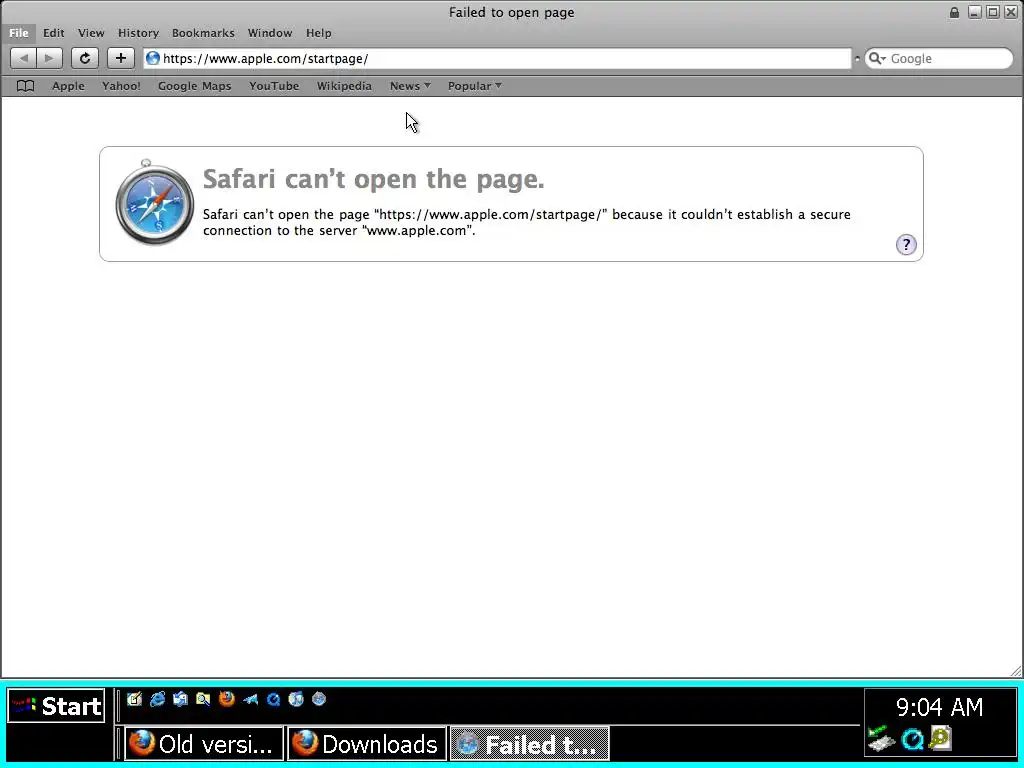The height and width of the screenshot is (768, 1024).
Task: Click the Google search field
Action: [x=938, y=58]
